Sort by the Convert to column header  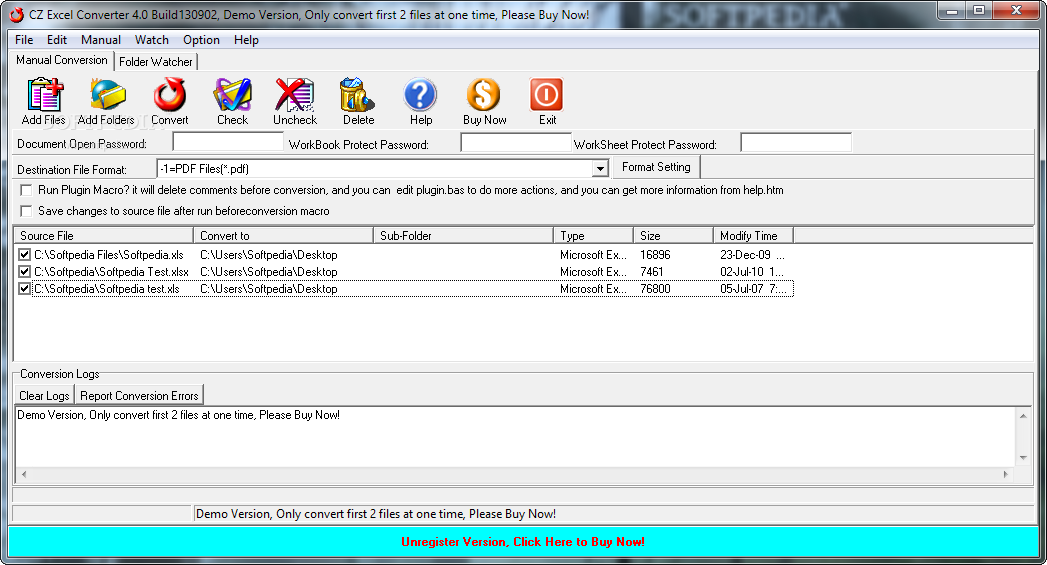pyautogui.click(x=283, y=236)
